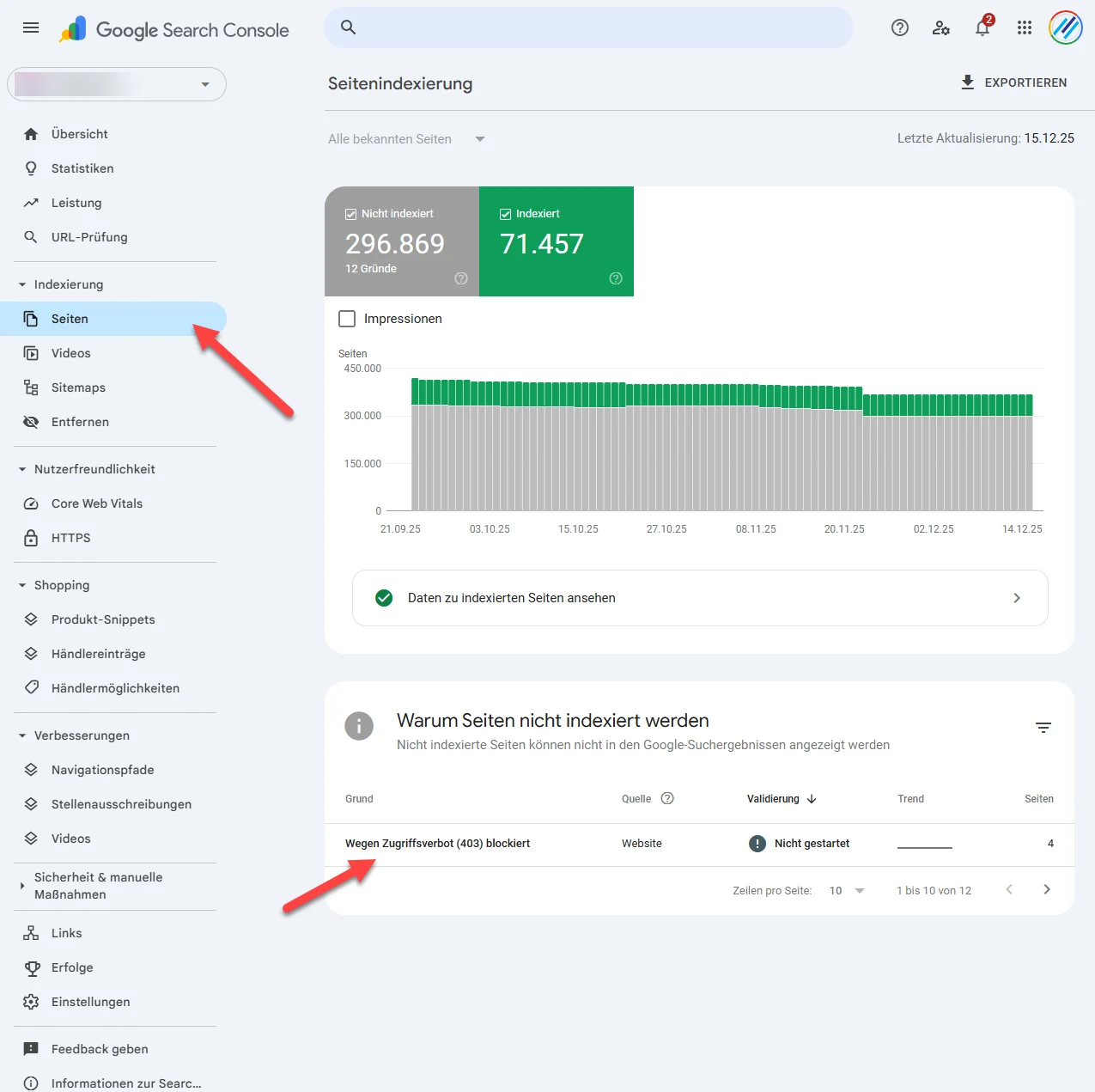
Task: Click help icon in Indexiert tile
Action: click(x=616, y=278)
